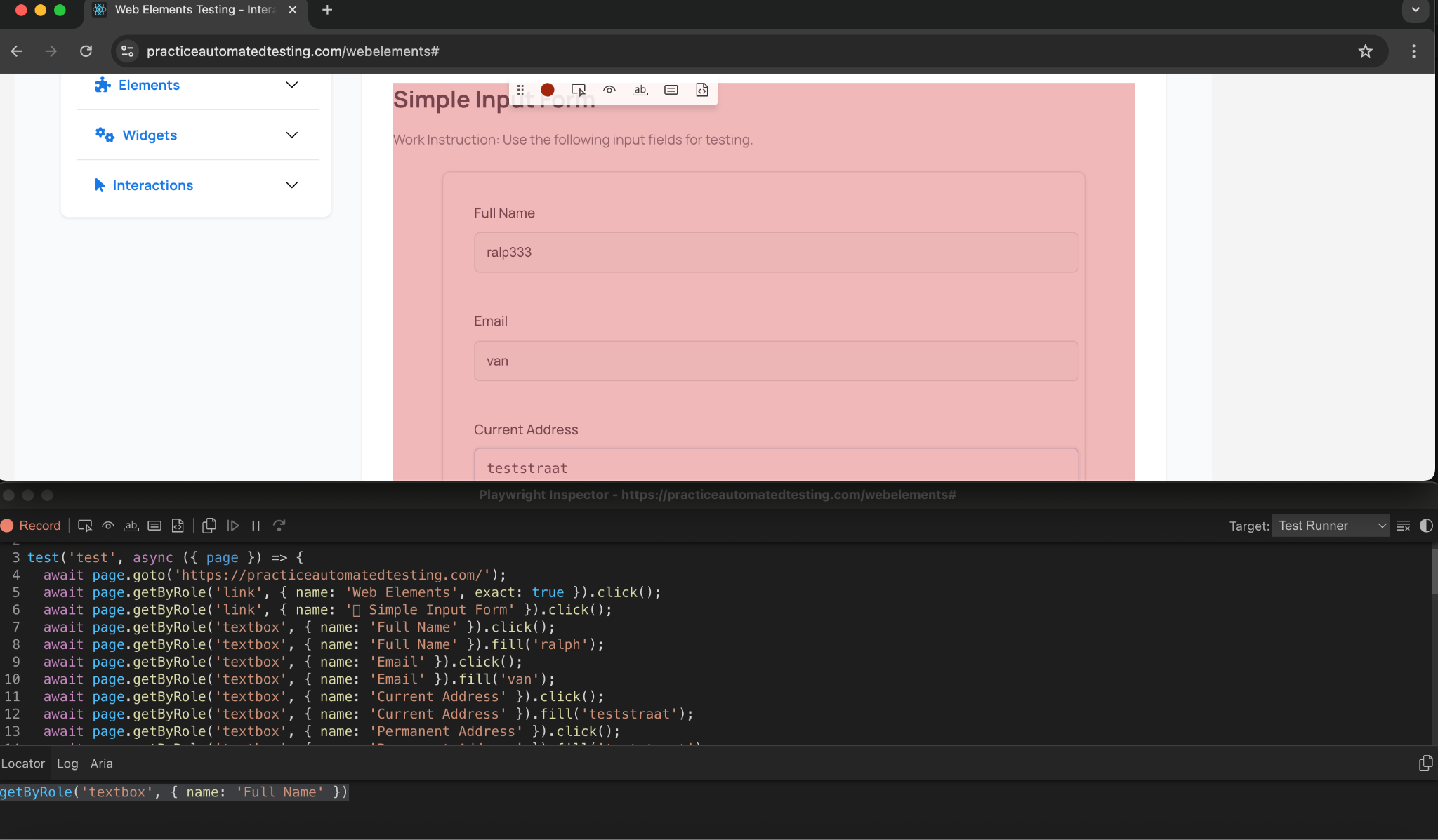1438x840 pixels.
Task: Copy generated code with Inspector toolbar copy icon
Action: (209, 526)
